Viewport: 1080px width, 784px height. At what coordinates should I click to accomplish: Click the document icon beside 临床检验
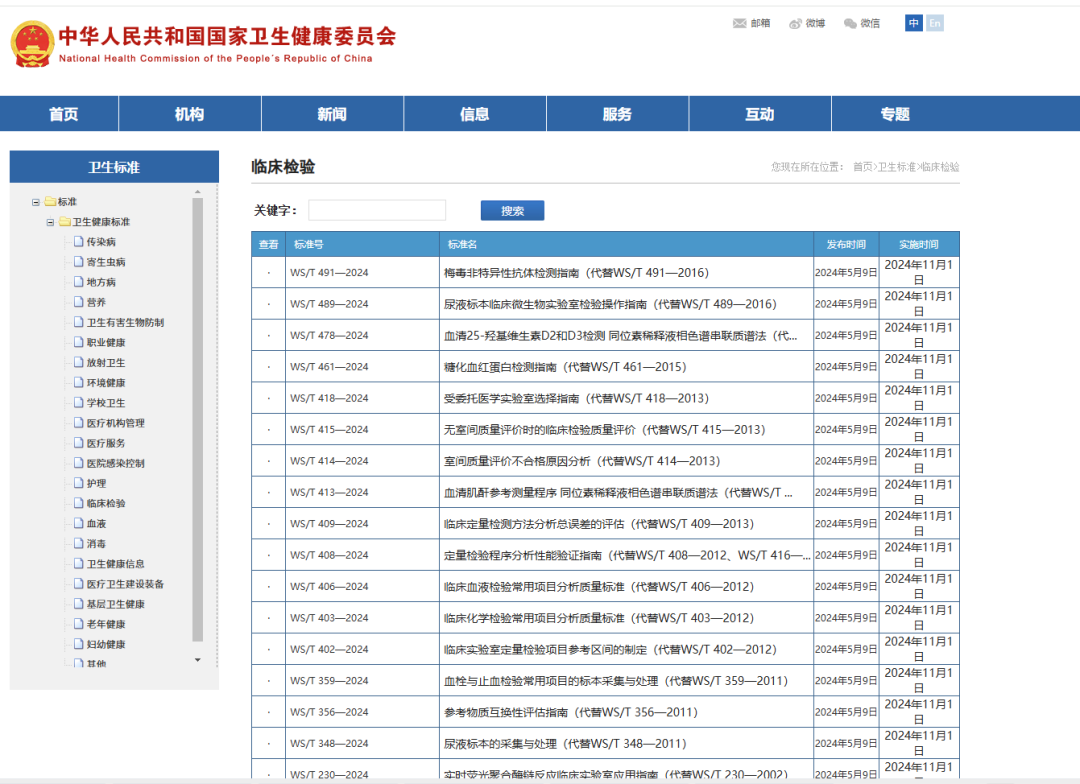coord(79,503)
